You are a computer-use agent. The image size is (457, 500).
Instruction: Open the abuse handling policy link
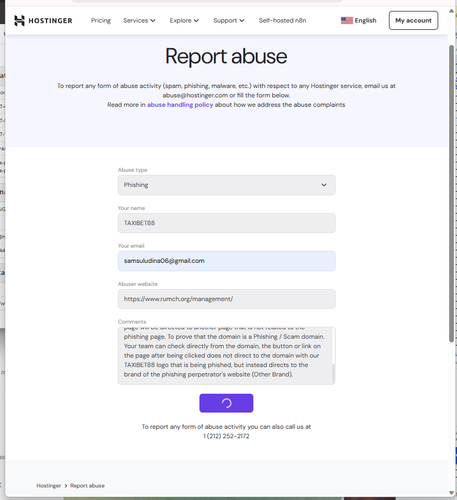[180, 105]
